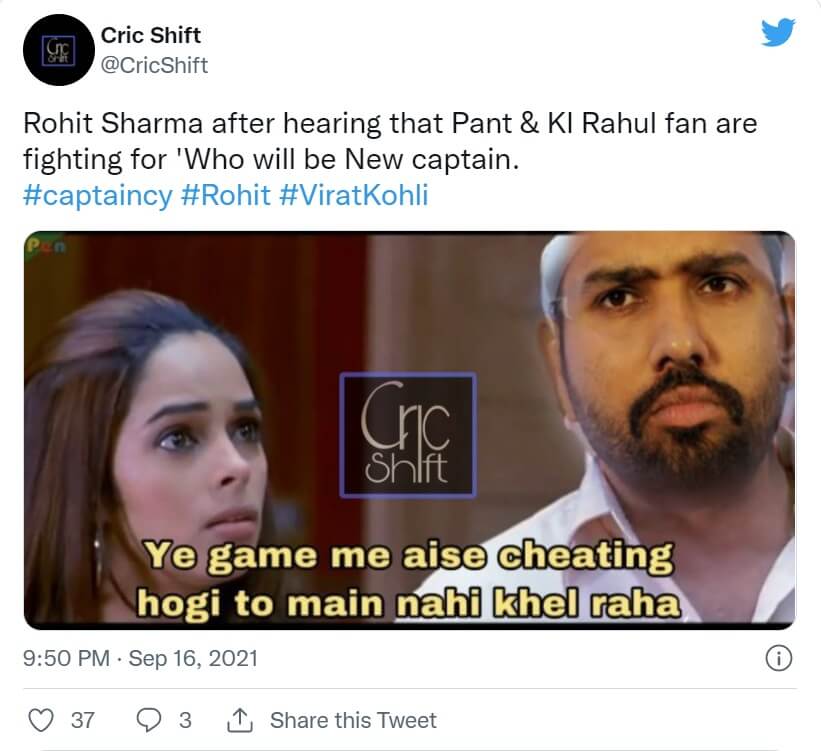Open replies via the speech bubble icon
The width and height of the screenshot is (821, 751).
(149, 720)
